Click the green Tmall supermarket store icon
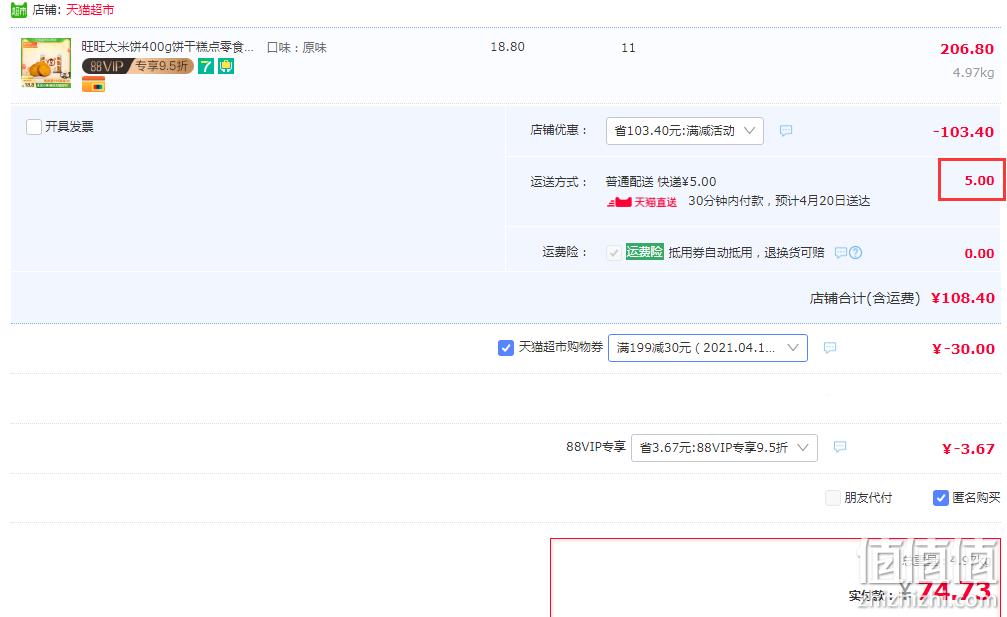1007x617 pixels. [19, 10]
